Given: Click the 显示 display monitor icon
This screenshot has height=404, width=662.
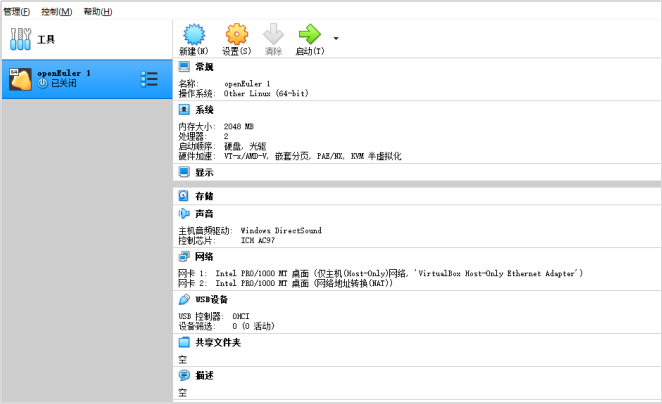Looking at the screenshot, I should [x=184, y=172].
